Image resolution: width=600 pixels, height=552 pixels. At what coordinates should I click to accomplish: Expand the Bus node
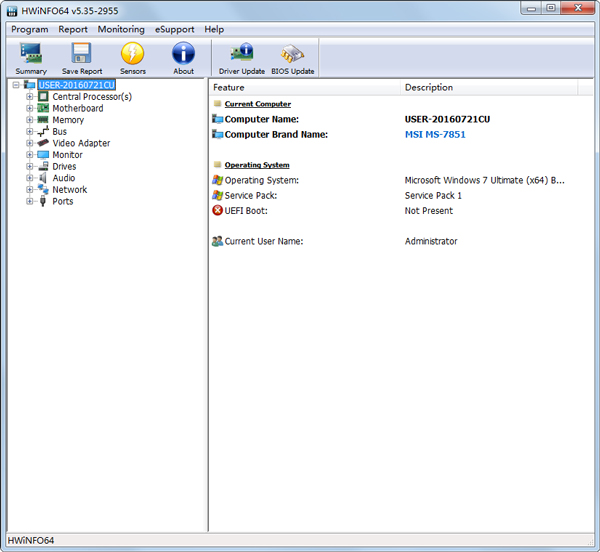click(29, 131)
